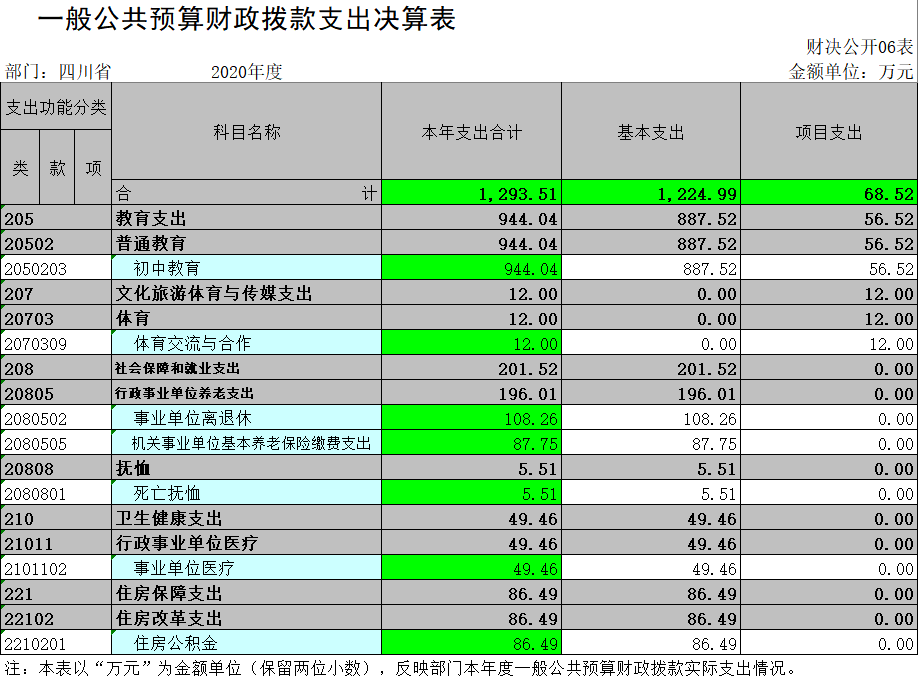Click the 基本支出 column header
918x680 pixels.
(x=650, y=132)
